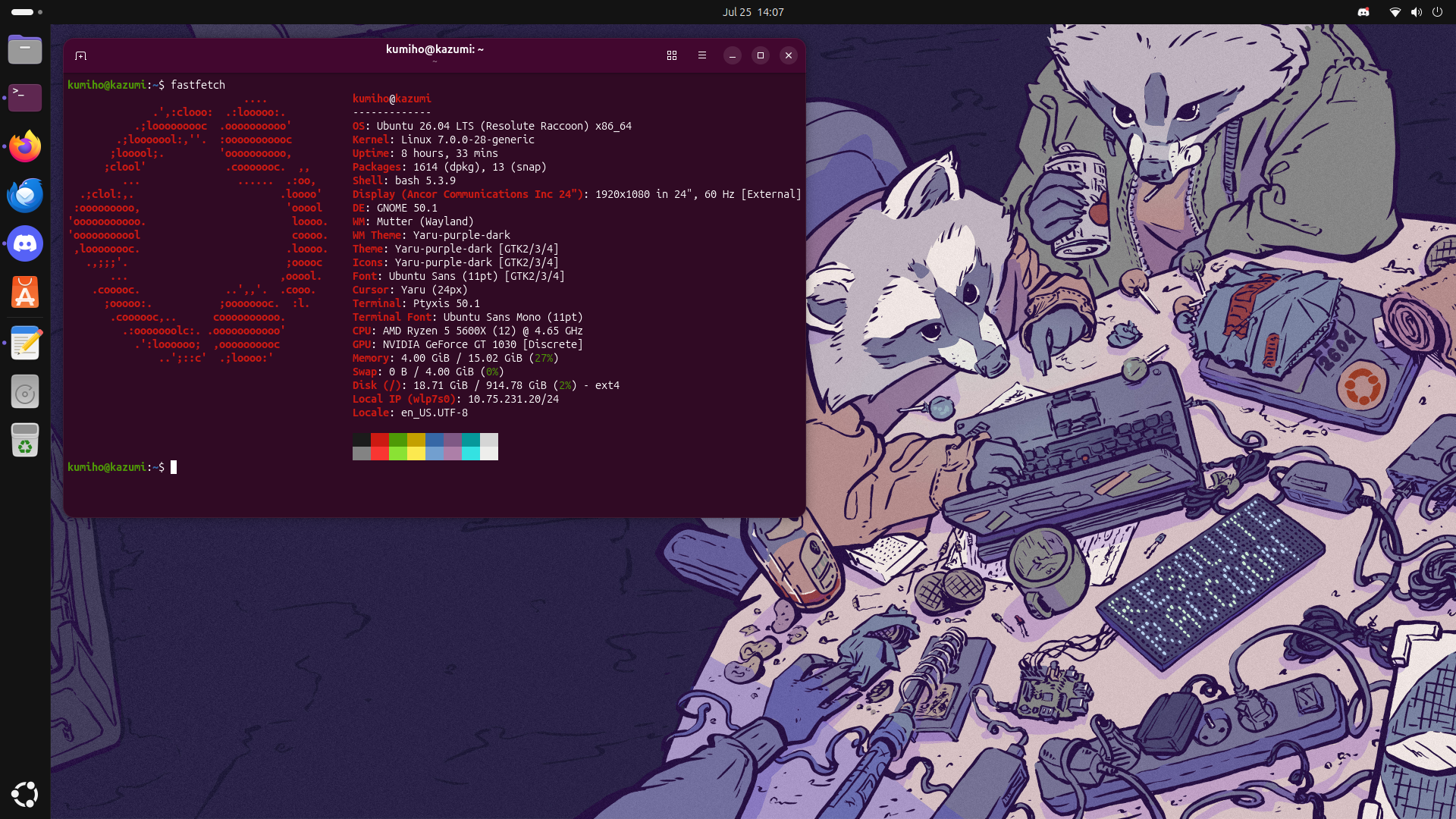Screen dimensions: 1456x819
Task: Open the Trash in the dock
Action: (25, 441)
